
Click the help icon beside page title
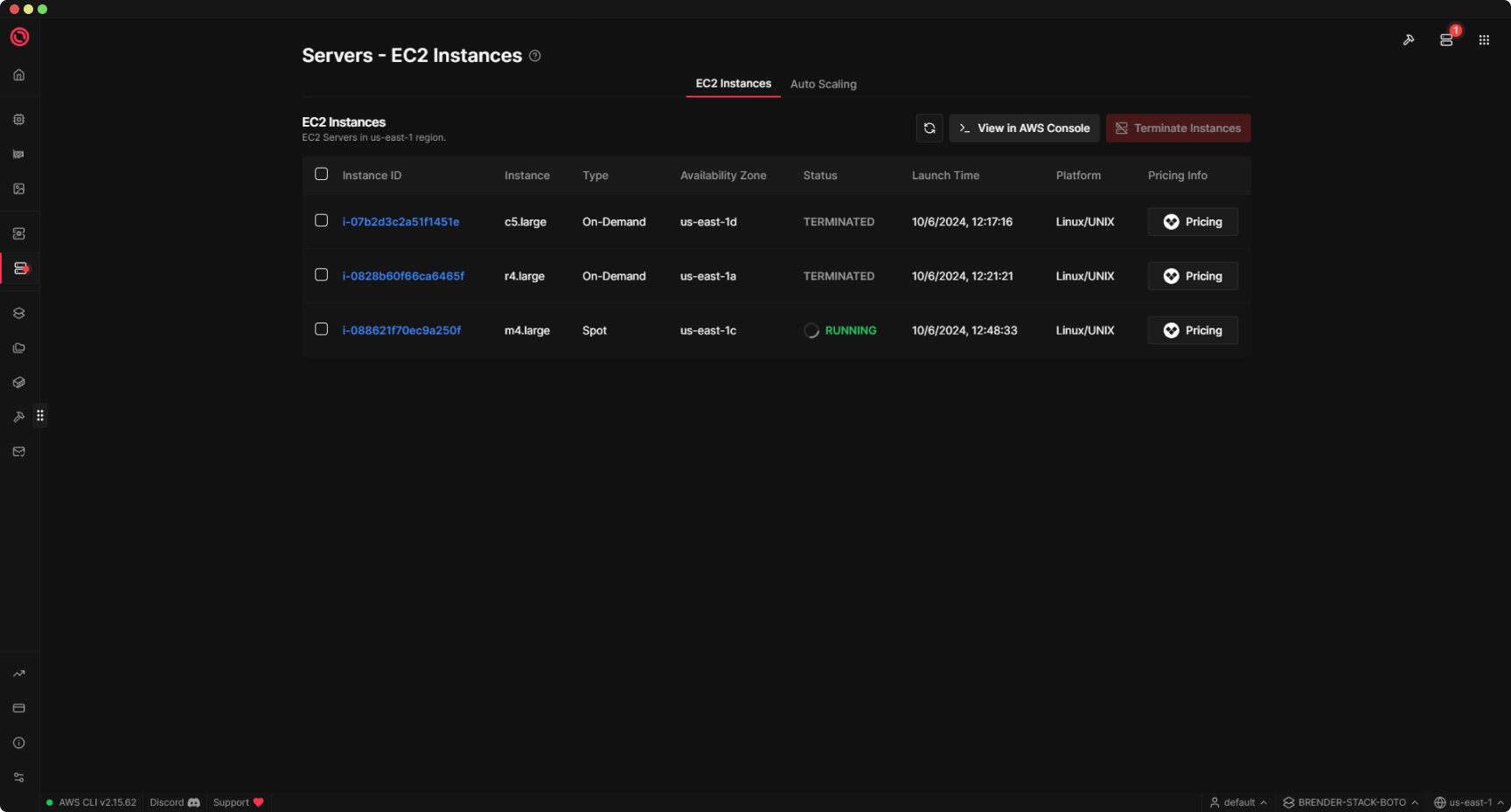(x=535, y=56)
